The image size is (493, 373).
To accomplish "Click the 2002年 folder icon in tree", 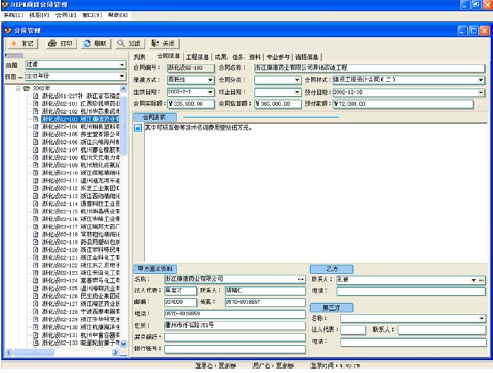I will [x=26, y=88].
